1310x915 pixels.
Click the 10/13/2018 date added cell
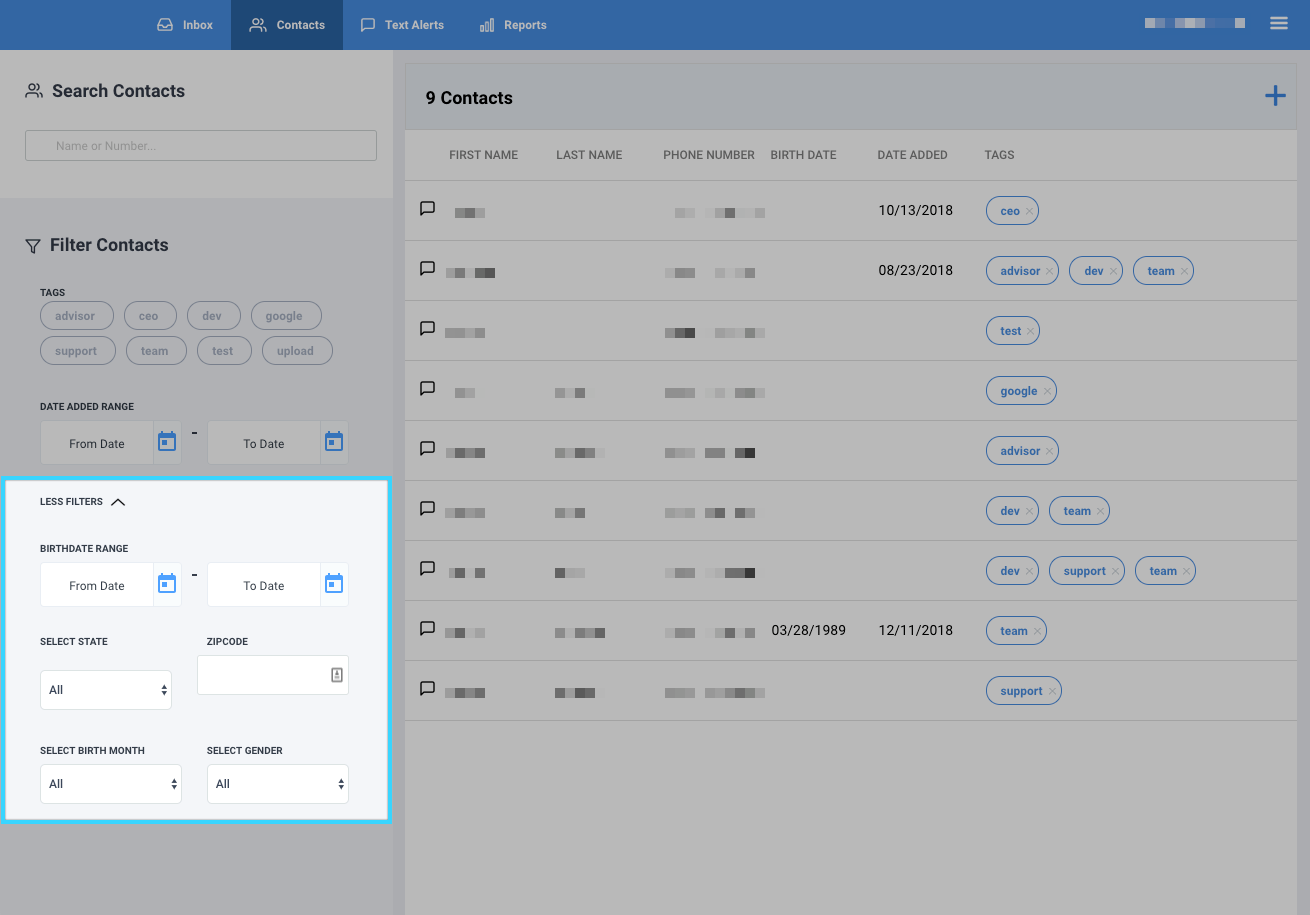coord(915,210)
